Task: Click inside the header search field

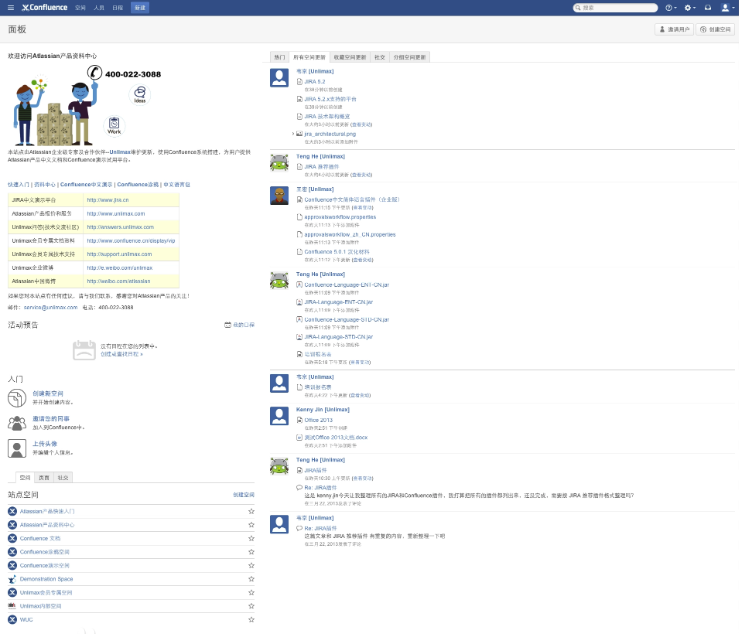Action: (x=615, y=8)
